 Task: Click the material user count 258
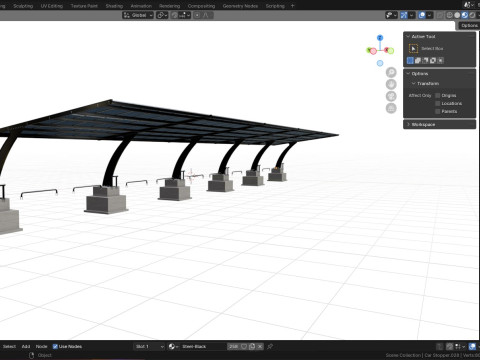233,347
